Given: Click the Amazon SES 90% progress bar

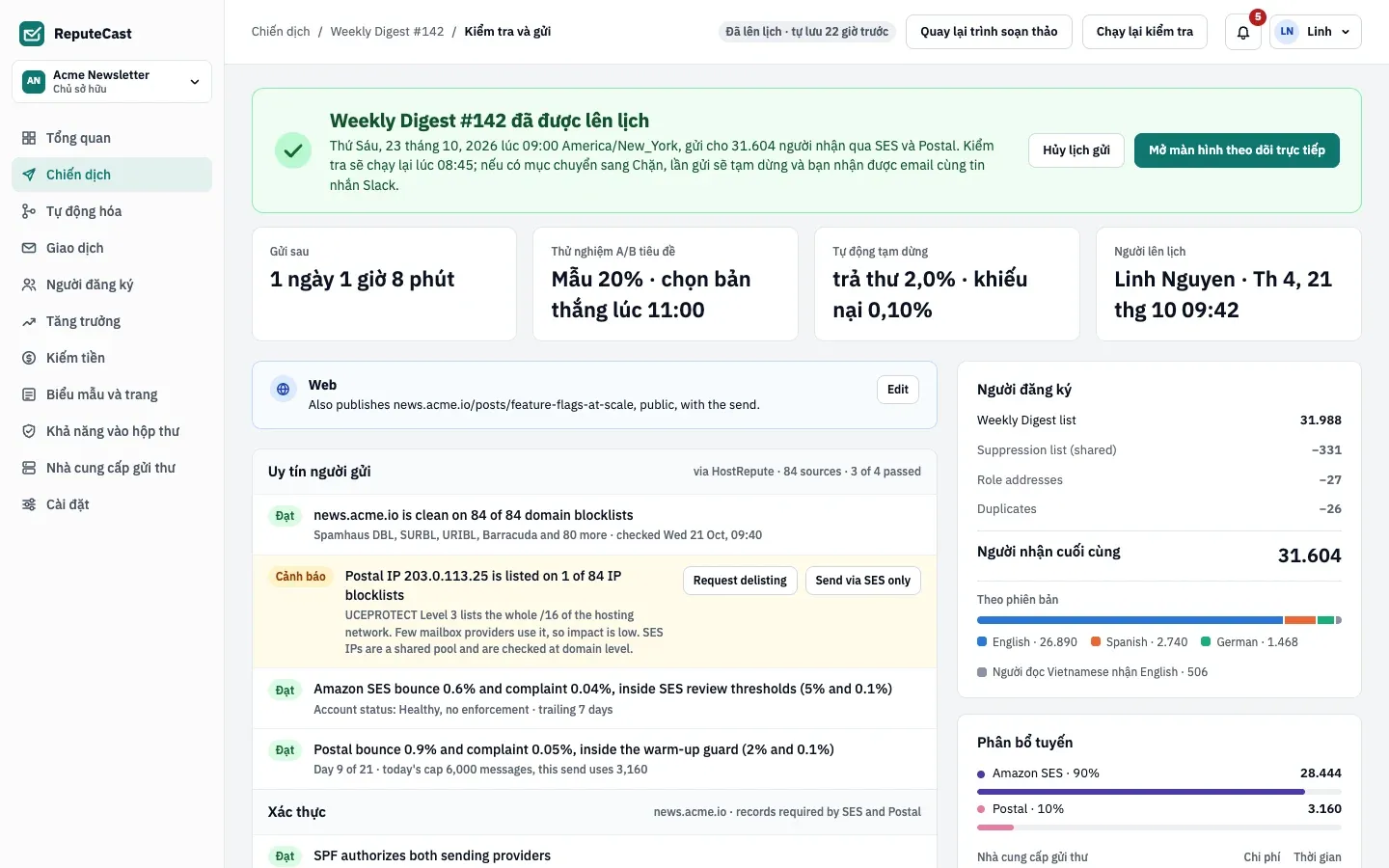Looking at the screenshot, I should (x=1159, y=792).
